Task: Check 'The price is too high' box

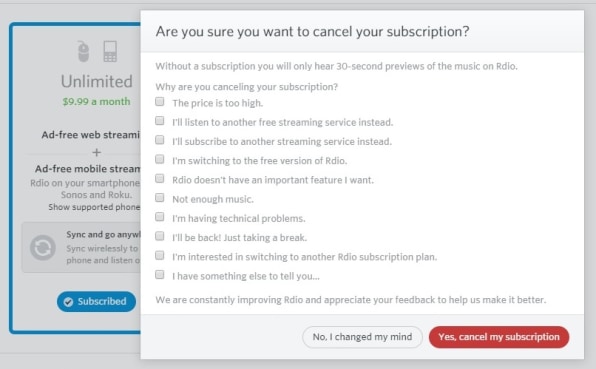Action: click(x=160, y=101)
